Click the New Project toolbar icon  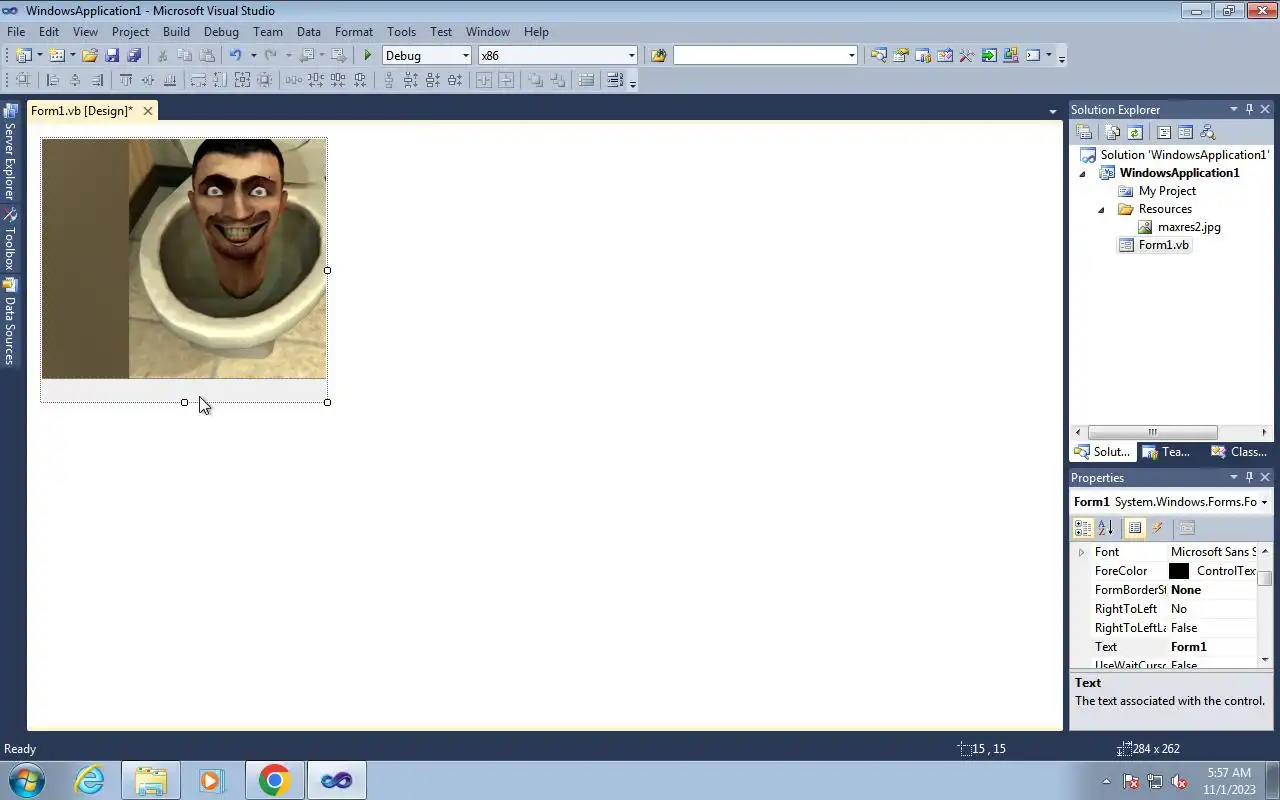point(23,55)
